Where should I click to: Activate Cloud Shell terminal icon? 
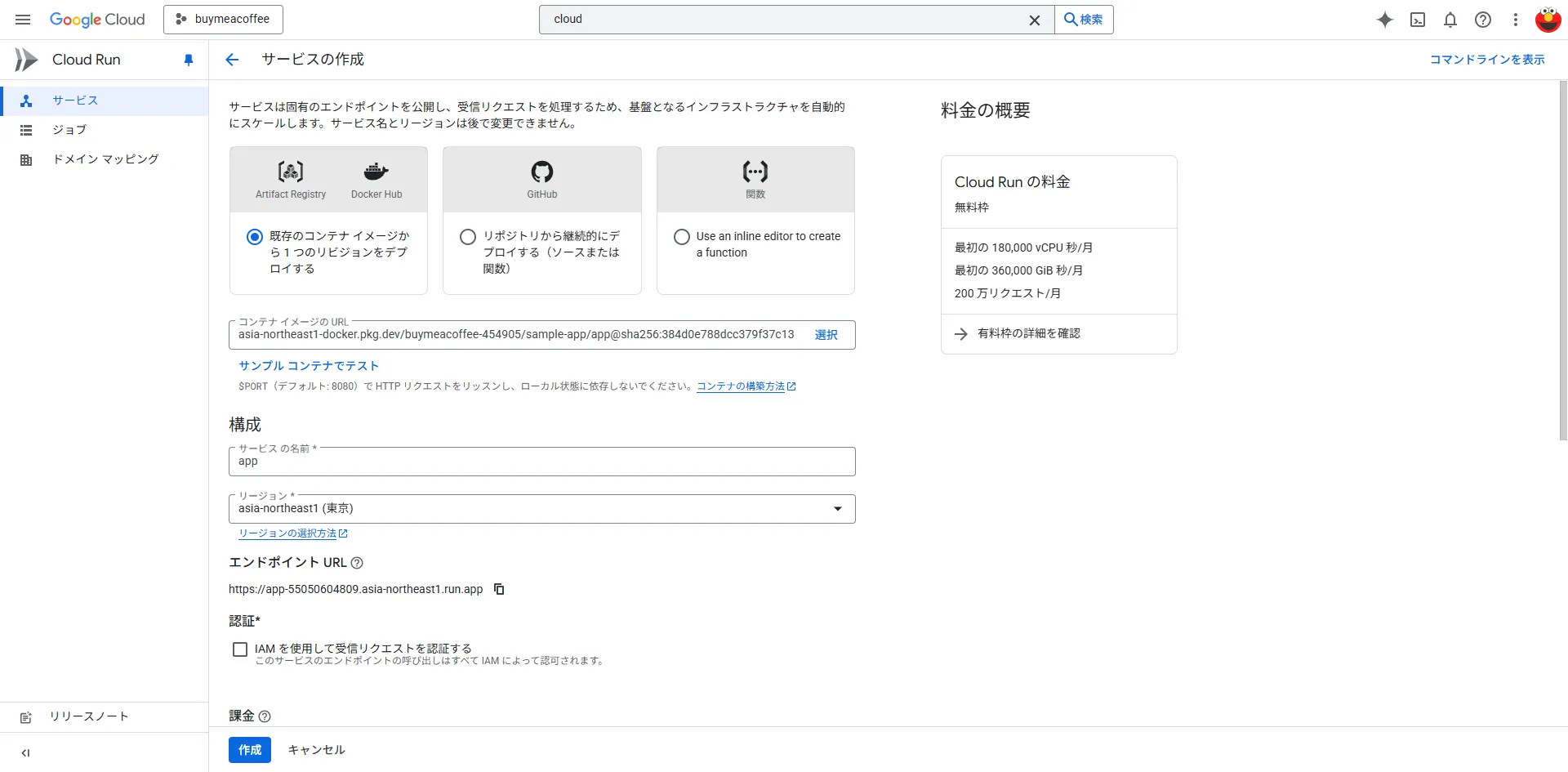[x=1419, y=20]
